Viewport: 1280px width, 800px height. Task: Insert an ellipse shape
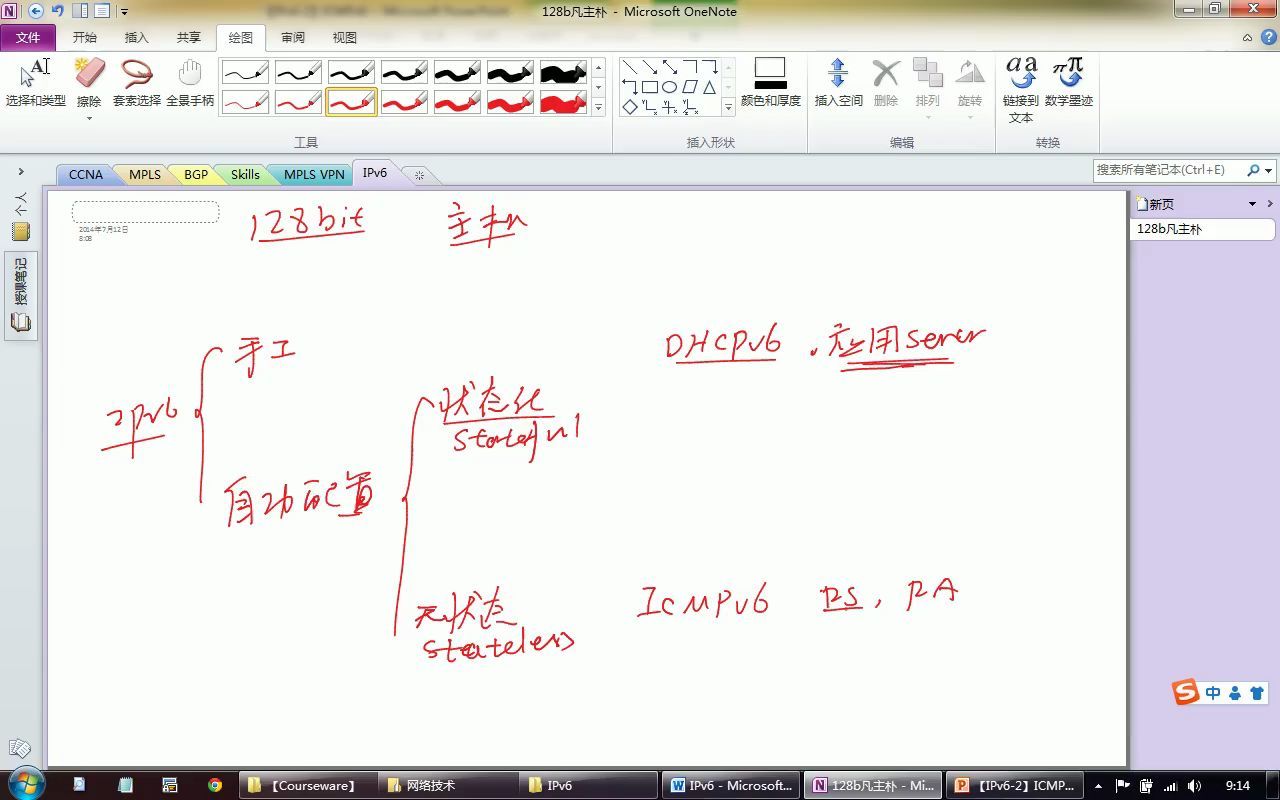coord(669,87)
